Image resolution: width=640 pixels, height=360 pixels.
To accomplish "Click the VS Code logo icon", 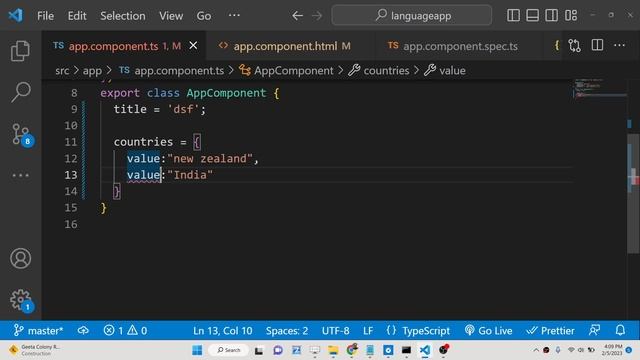I will coord(16,16).
